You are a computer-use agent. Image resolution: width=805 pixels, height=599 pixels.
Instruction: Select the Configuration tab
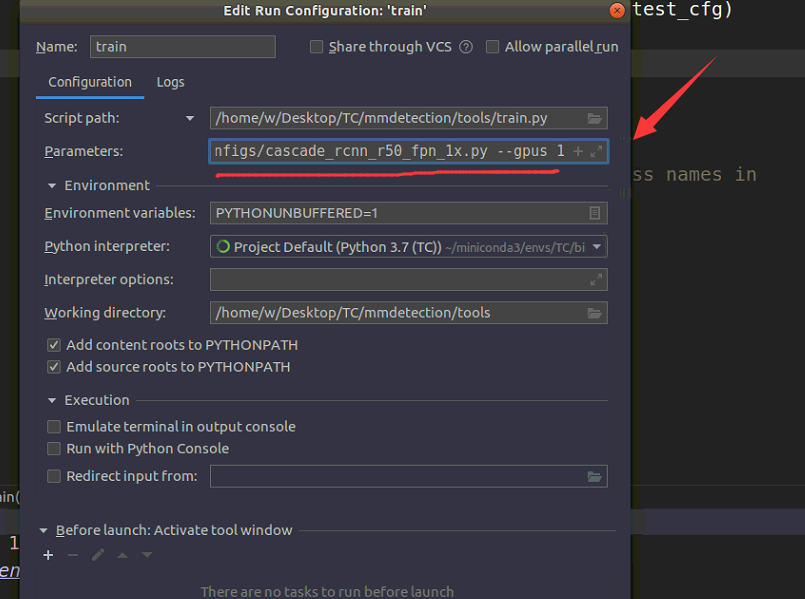click(x=90, y=82)
